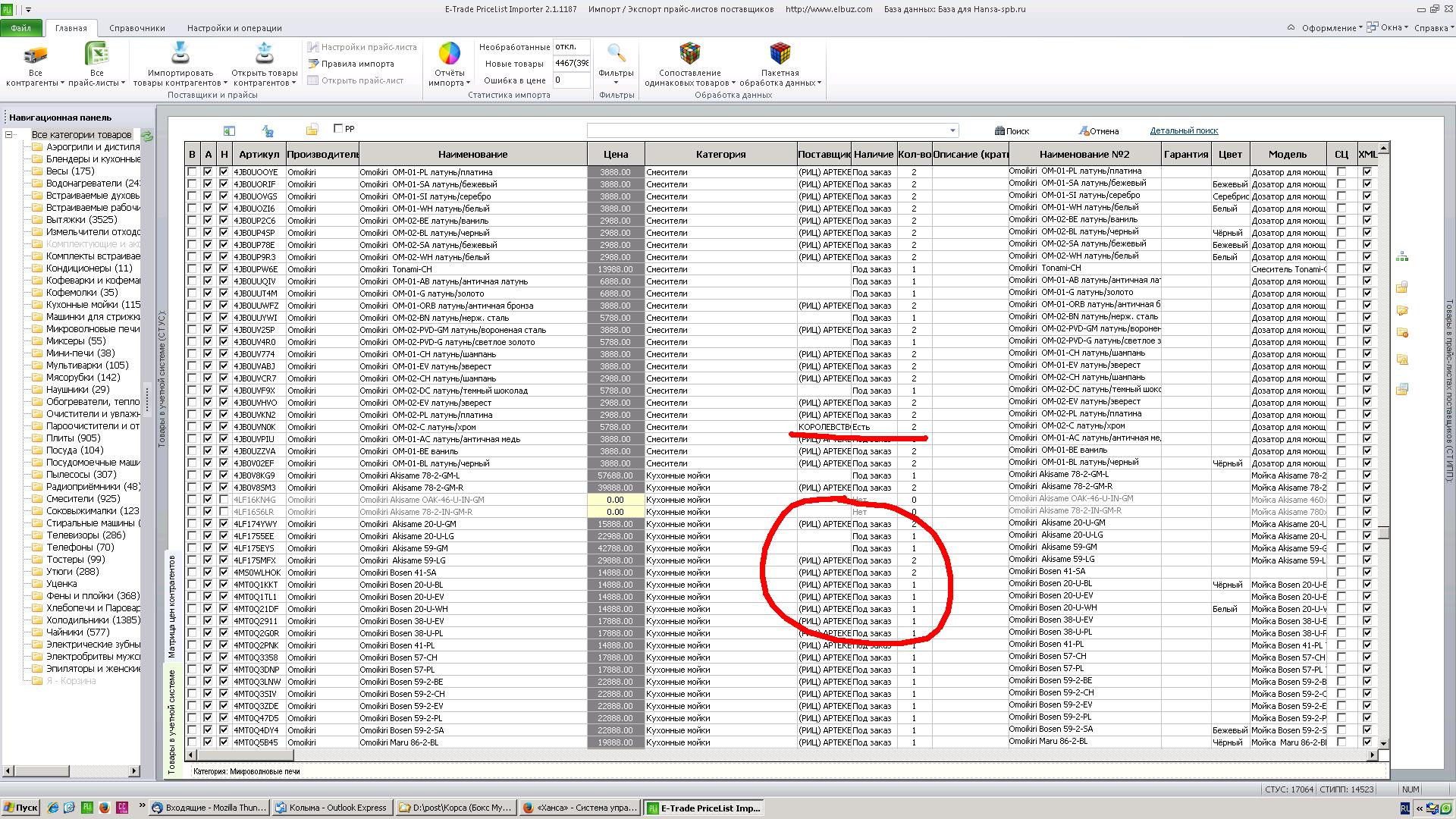Switch to Входящие - Mozilla Thunderbird taskbar button
This screenshot has height=819, width=1456.
pos(209,808)
